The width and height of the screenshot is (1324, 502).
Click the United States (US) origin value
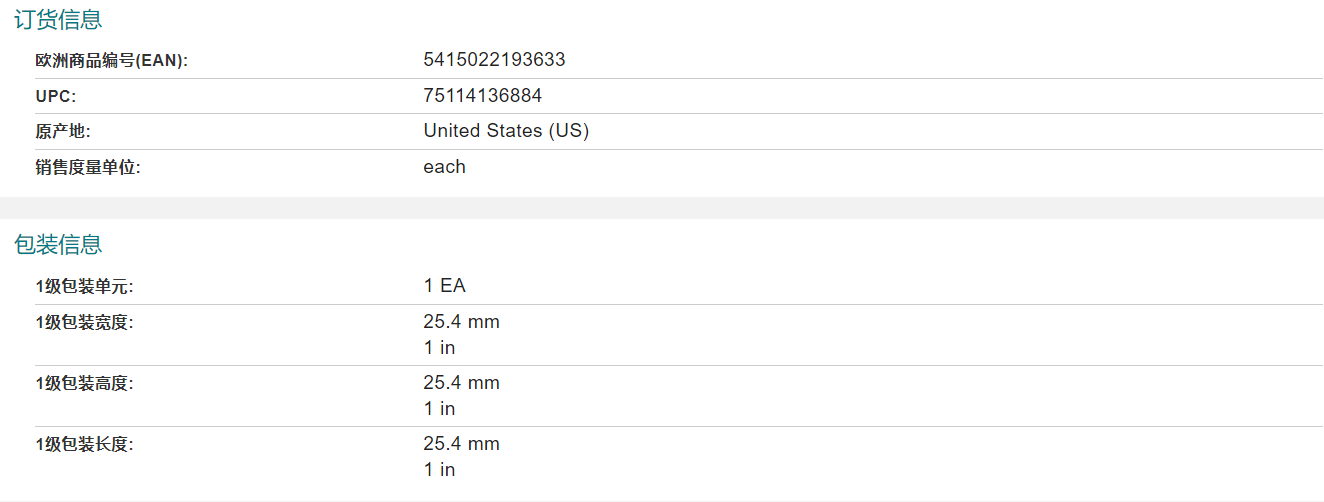[506, 131]
